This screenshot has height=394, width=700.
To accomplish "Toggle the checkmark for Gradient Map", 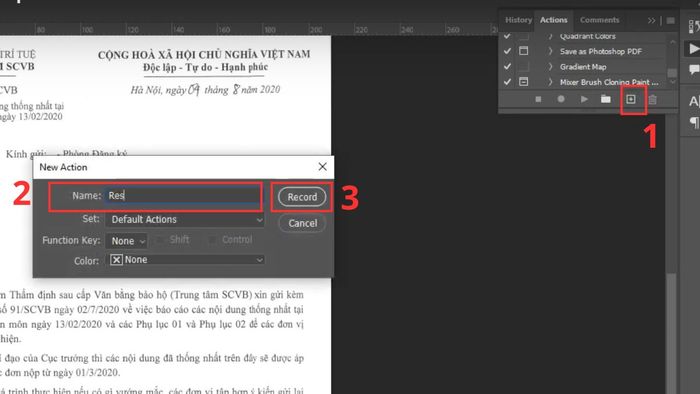I will tap(507, 66).
